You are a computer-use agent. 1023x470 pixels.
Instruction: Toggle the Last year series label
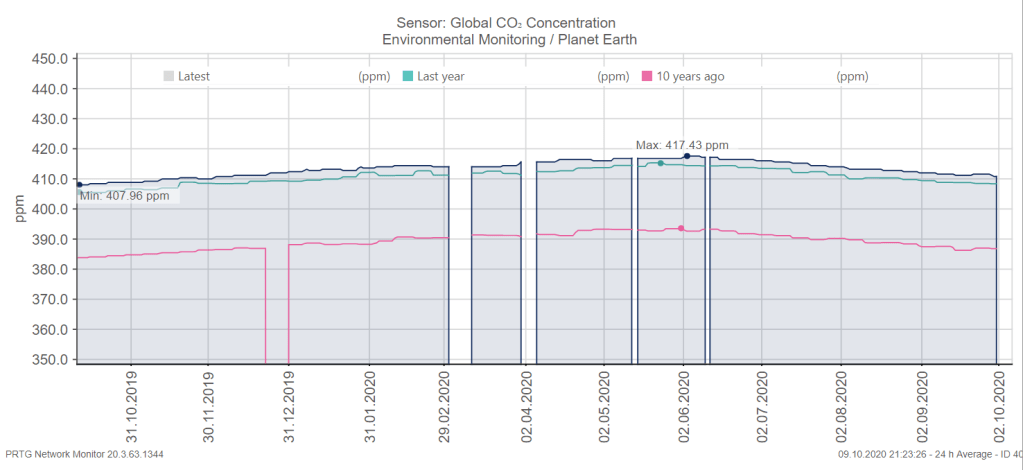click(x=440, y=76)
